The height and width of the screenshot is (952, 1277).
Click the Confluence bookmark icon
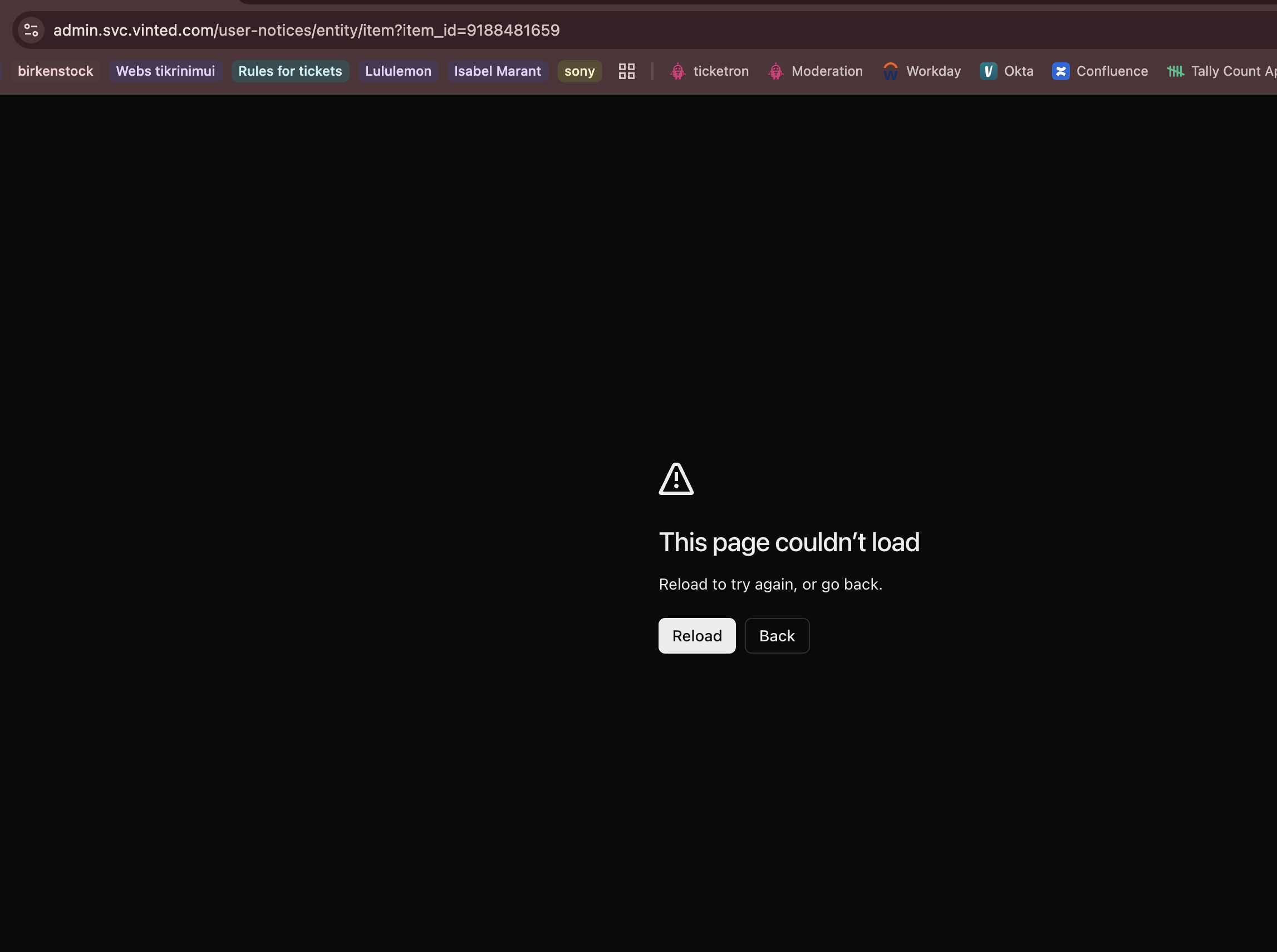[1061, 71]
